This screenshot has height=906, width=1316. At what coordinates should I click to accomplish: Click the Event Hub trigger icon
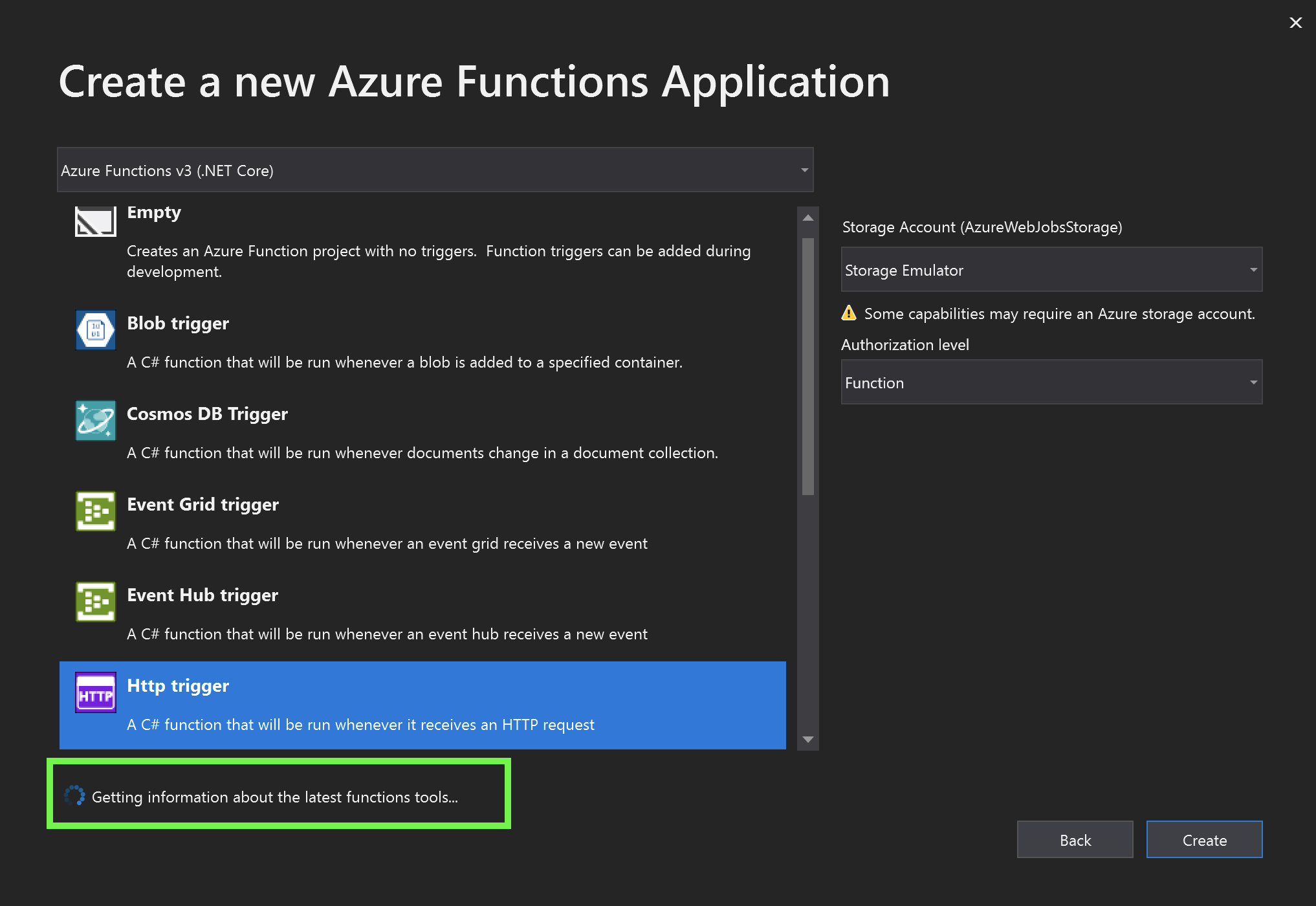pyautogui.click(x=95, y=602)
